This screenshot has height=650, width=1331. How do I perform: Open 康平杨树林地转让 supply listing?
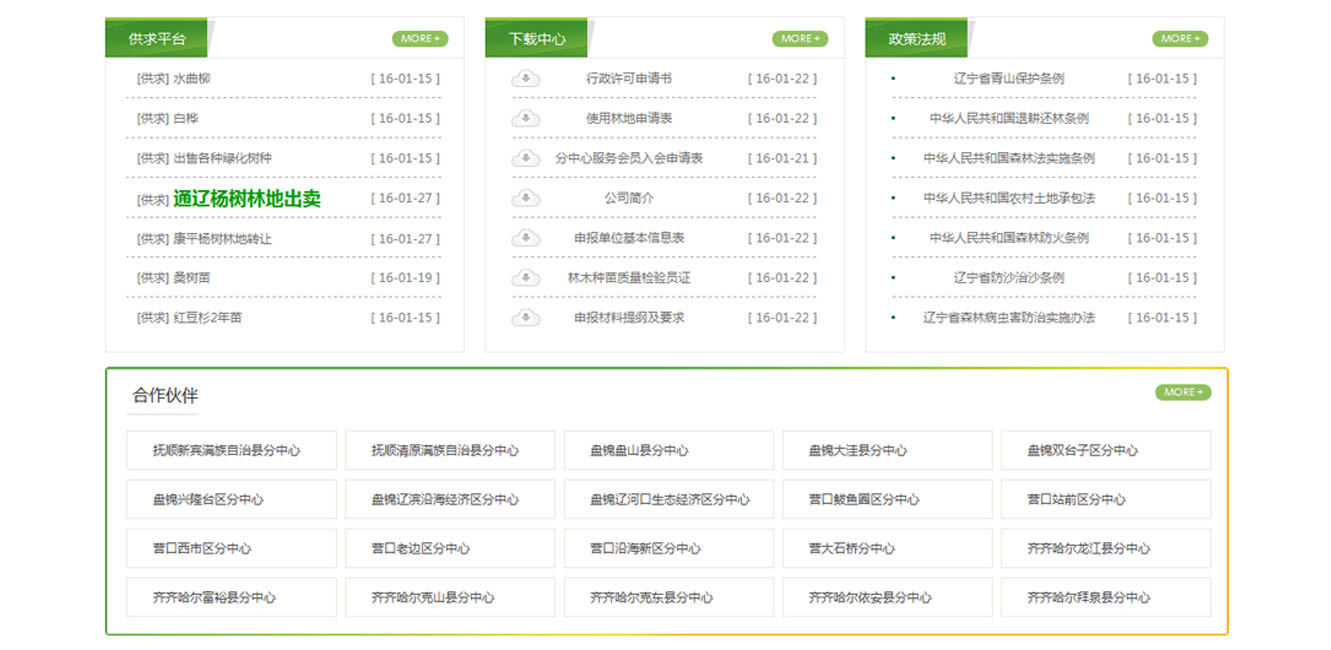pyautogui.click(x=222, y=239)
